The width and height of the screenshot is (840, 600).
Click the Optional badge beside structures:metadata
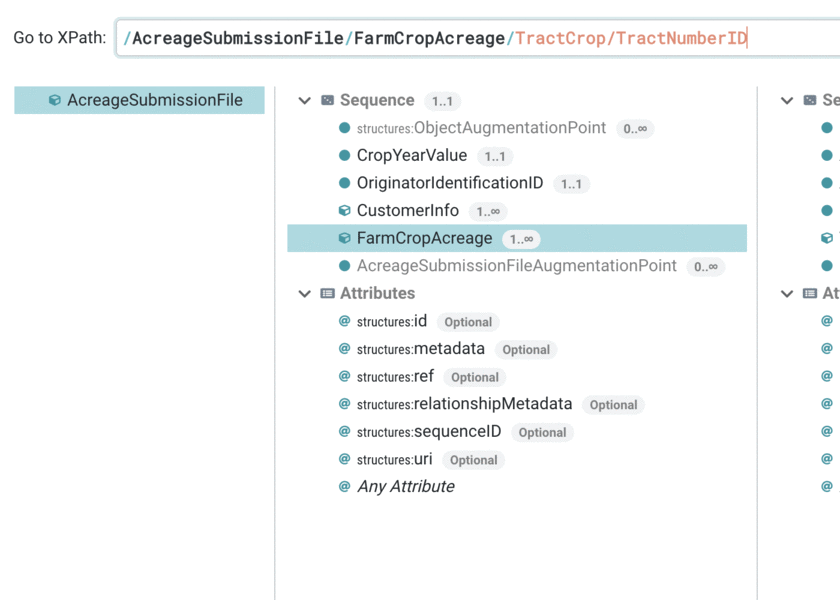click(x=526, y=350)
